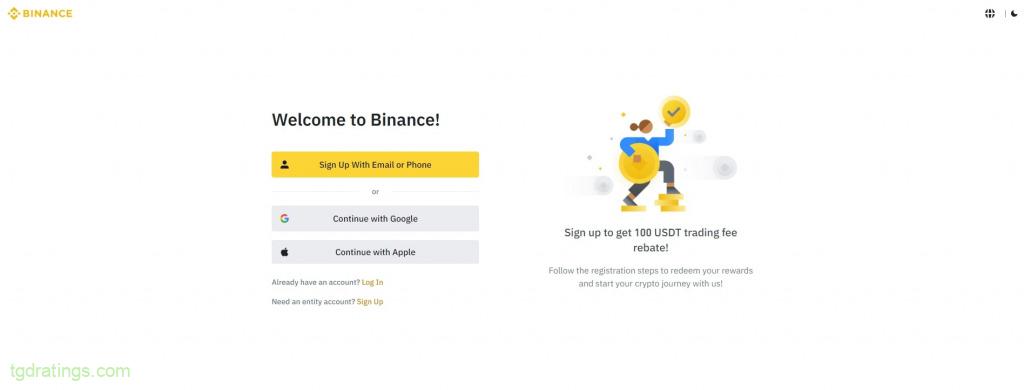Click the large gold coin in the illustration
The height and width of the screenshot is (390, 1024).
pos(639,163)
